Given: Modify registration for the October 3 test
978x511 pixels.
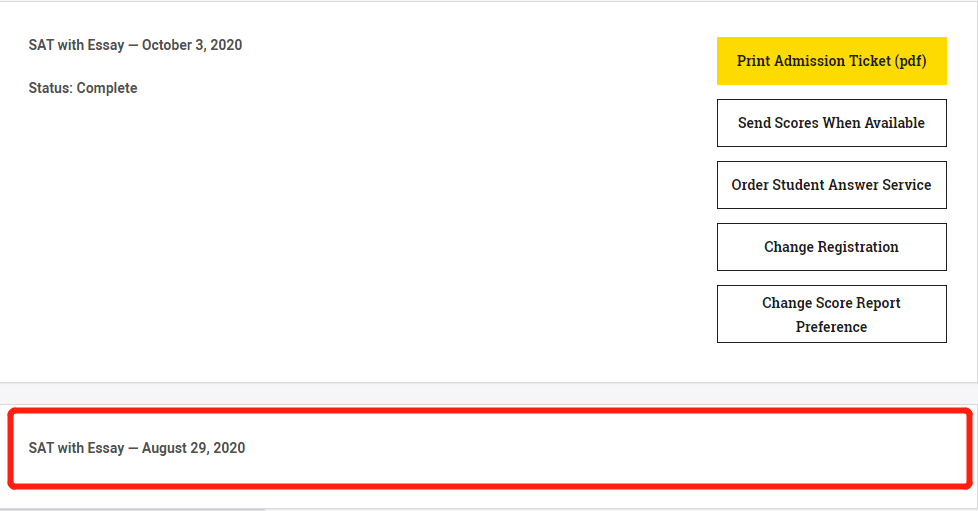Looking at the screenshot, I should click(x=831, y=247).
